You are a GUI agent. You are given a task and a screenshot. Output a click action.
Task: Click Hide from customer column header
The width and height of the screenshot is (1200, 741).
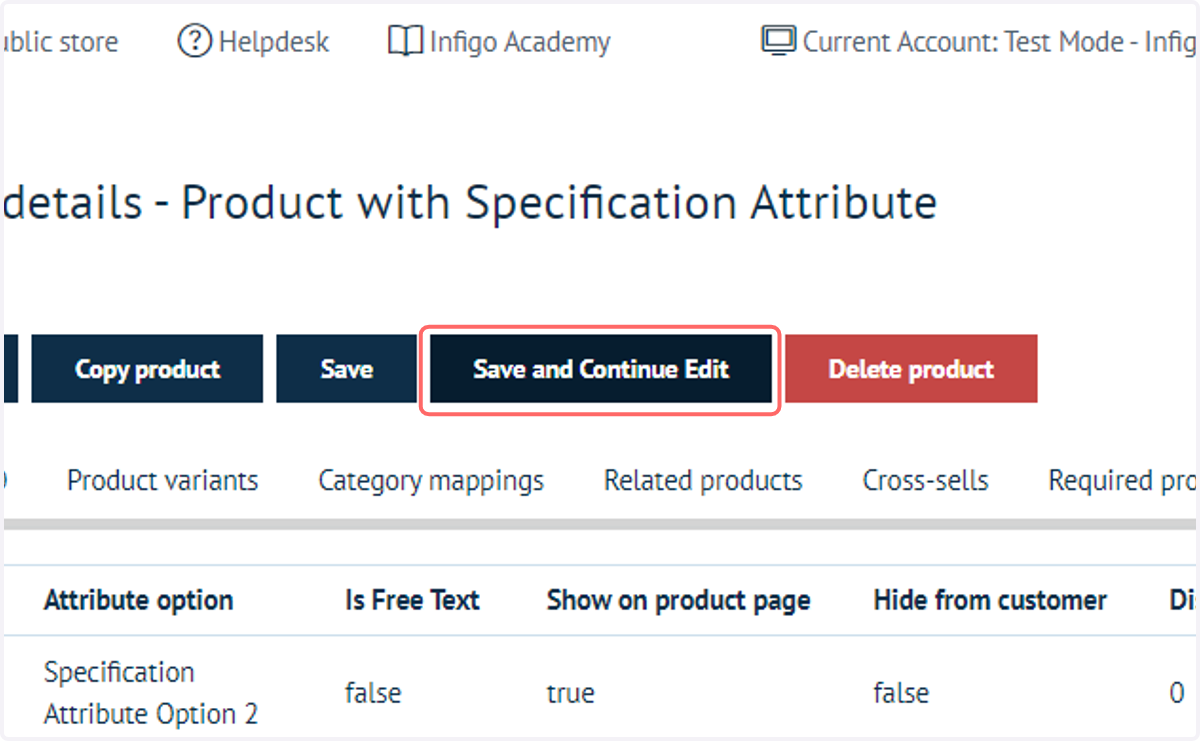click(x=990, y=600)
